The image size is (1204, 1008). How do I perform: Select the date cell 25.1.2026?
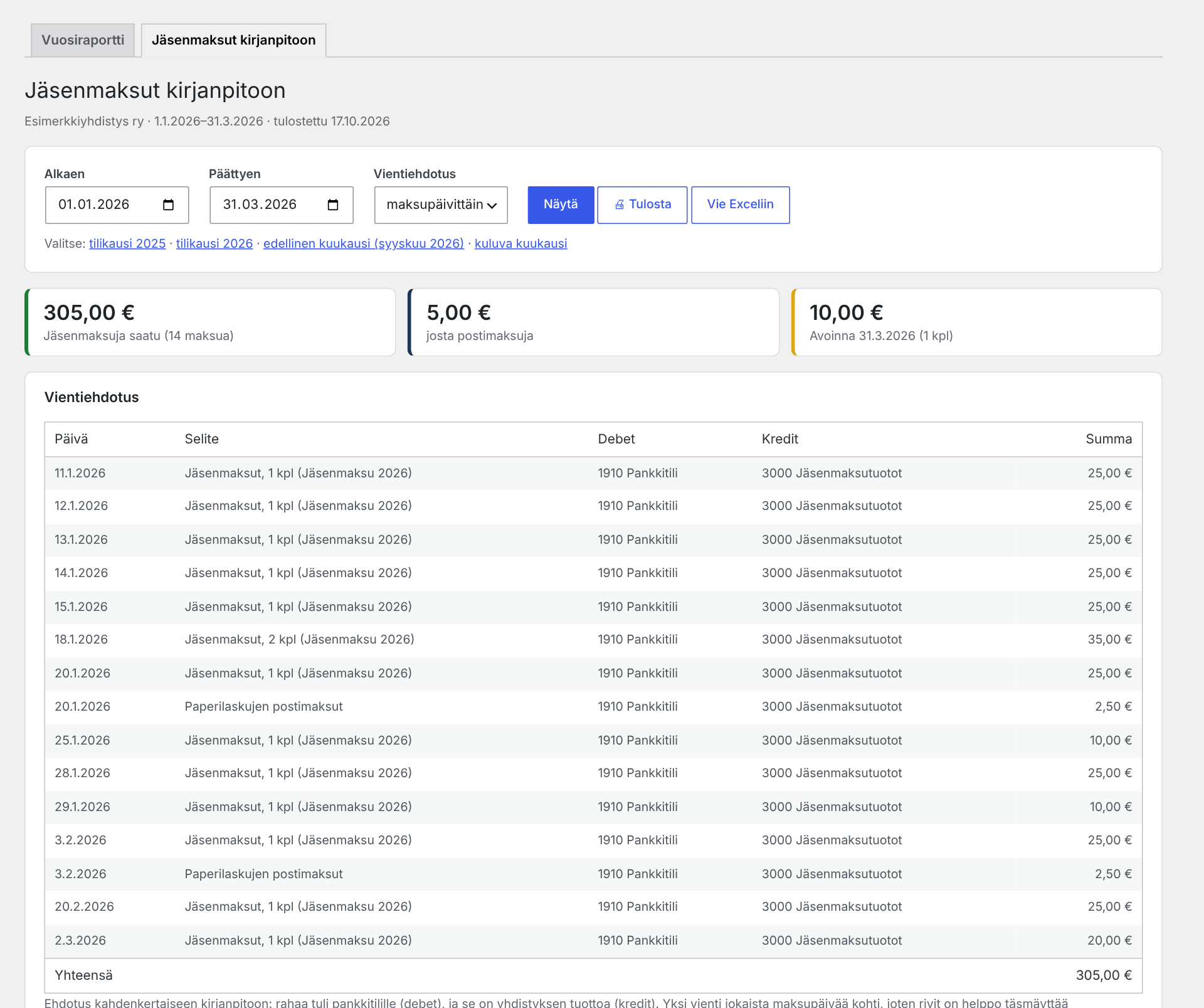[82, 740]
